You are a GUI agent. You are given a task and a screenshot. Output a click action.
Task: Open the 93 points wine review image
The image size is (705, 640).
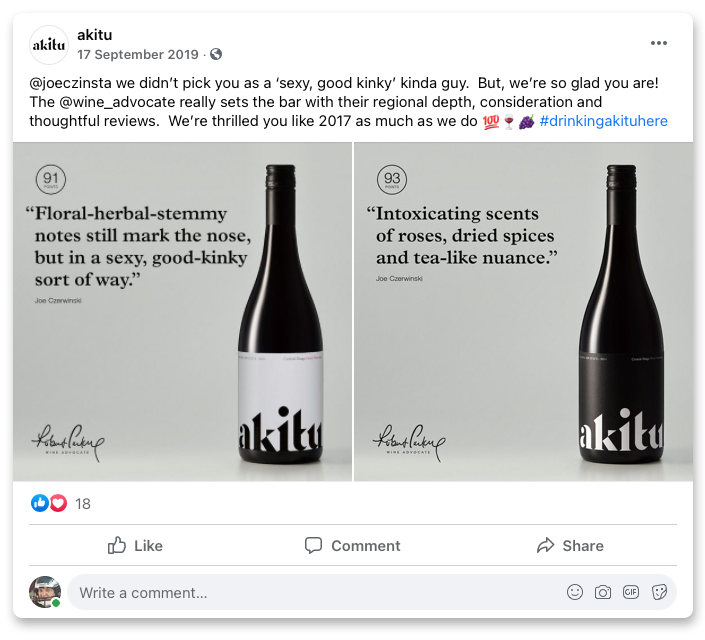(523, 312)
